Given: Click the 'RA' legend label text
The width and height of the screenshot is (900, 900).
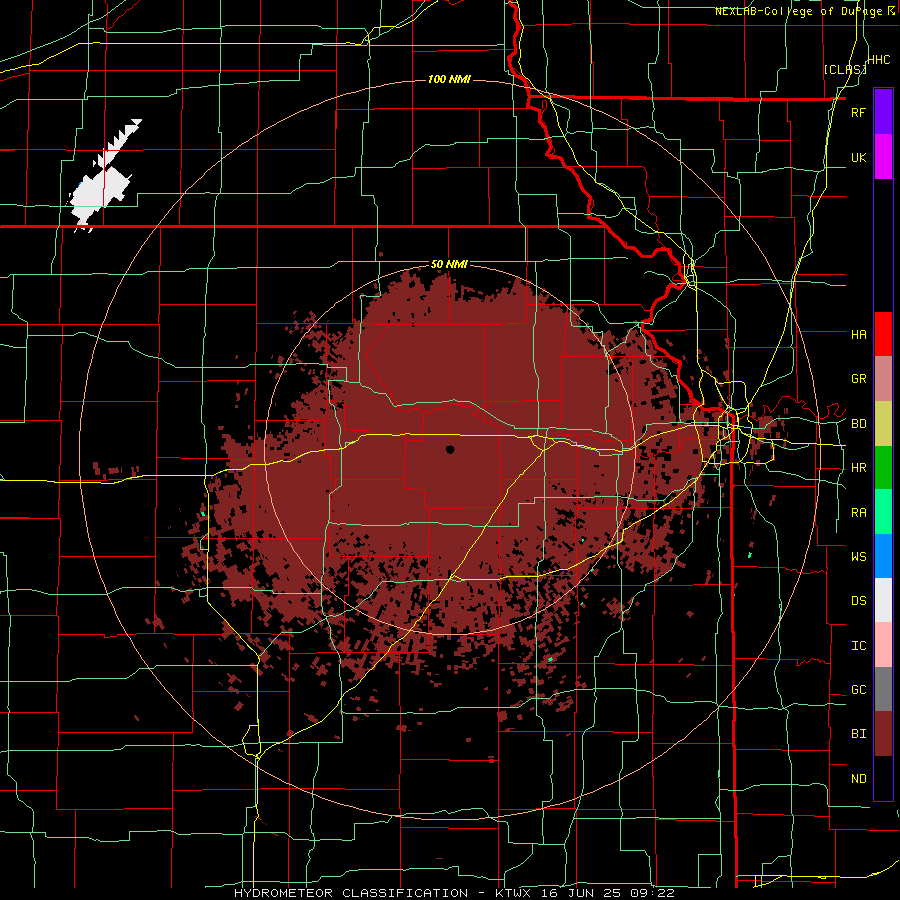Looking at the screenshot, I should [x=858, y=513].
